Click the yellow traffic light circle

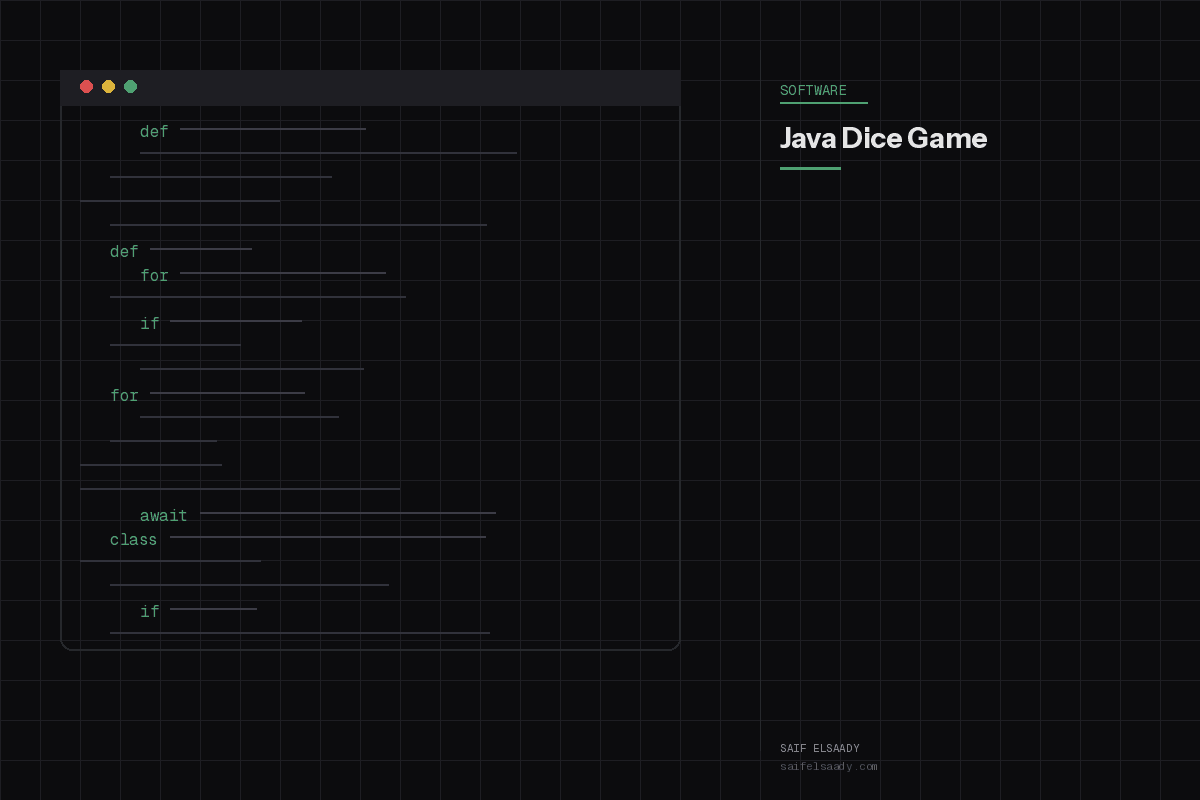tap(109, 86)
